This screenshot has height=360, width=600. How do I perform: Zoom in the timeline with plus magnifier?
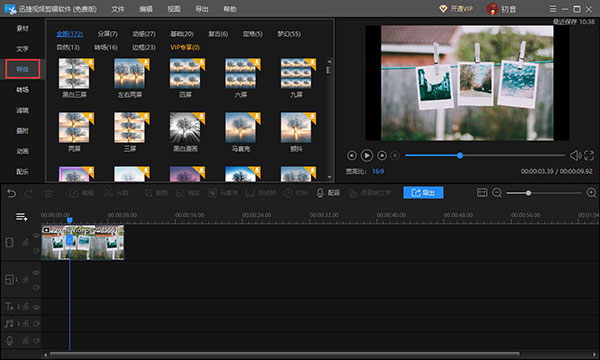[x=591, y=193]
